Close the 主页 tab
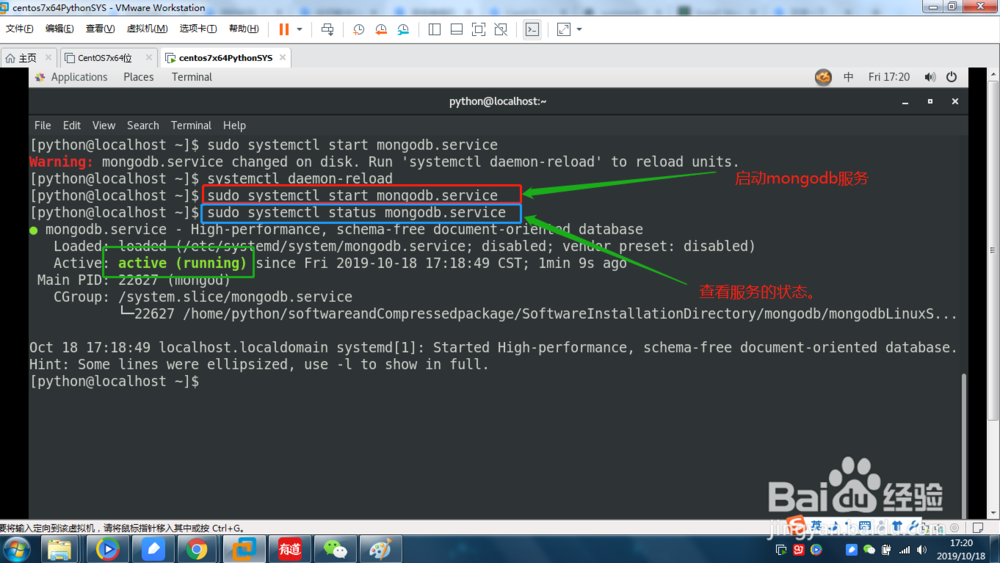Screen dimensions: 1000x563 click(x=48, y=57)
